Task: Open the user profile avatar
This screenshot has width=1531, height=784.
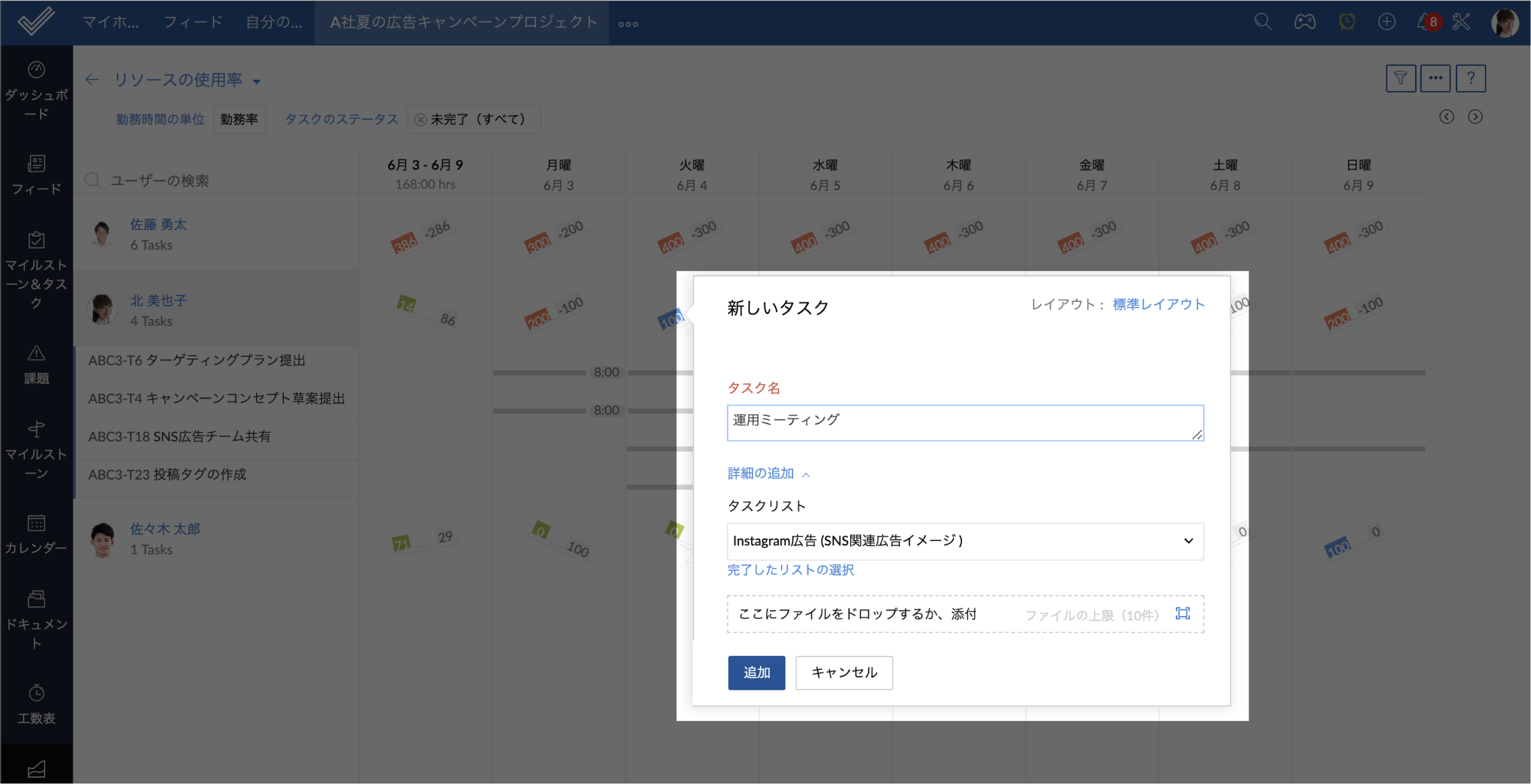Action: (1505, 23)
